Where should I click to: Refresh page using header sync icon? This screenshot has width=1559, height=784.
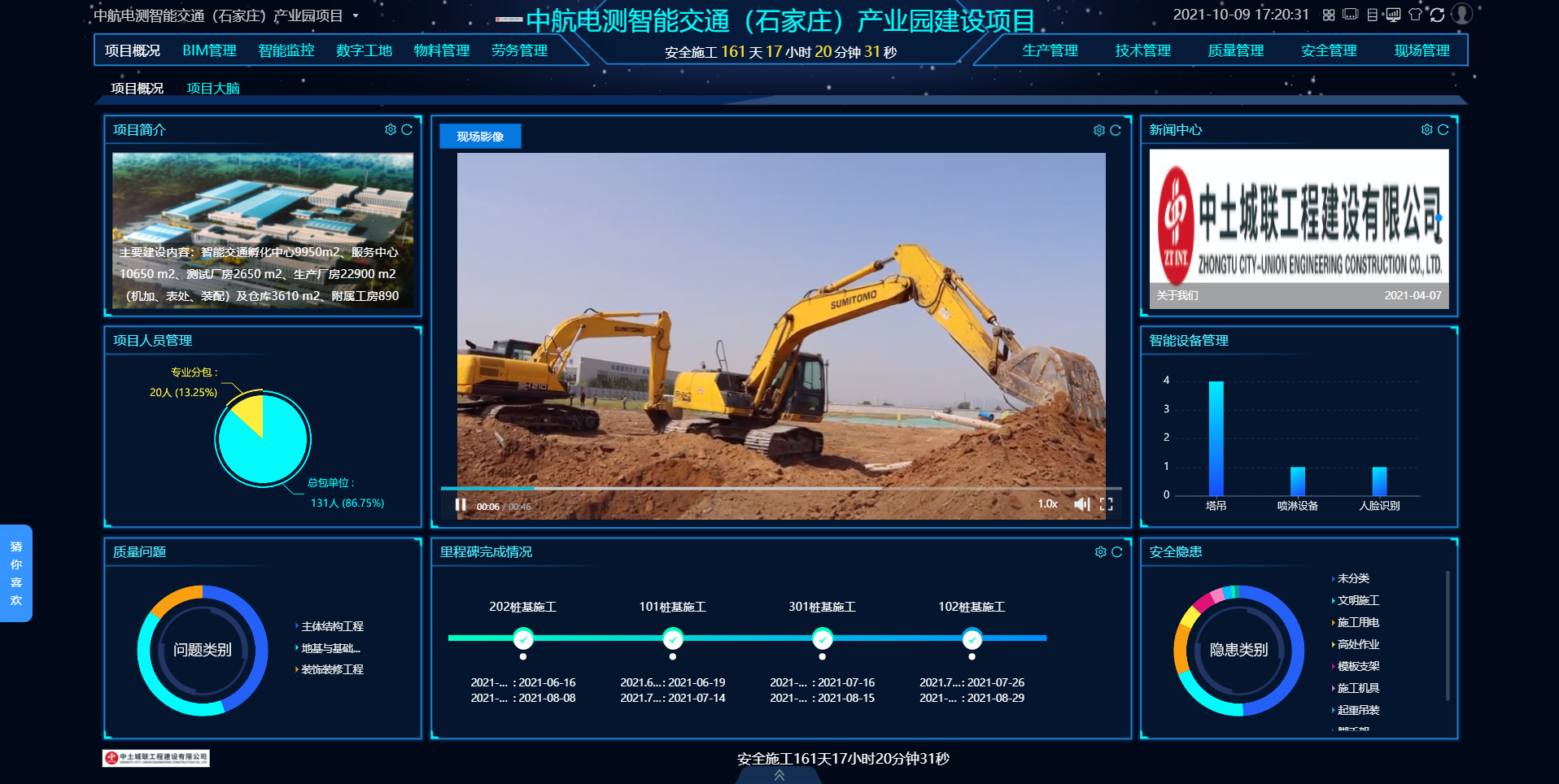coord(1437,15)
